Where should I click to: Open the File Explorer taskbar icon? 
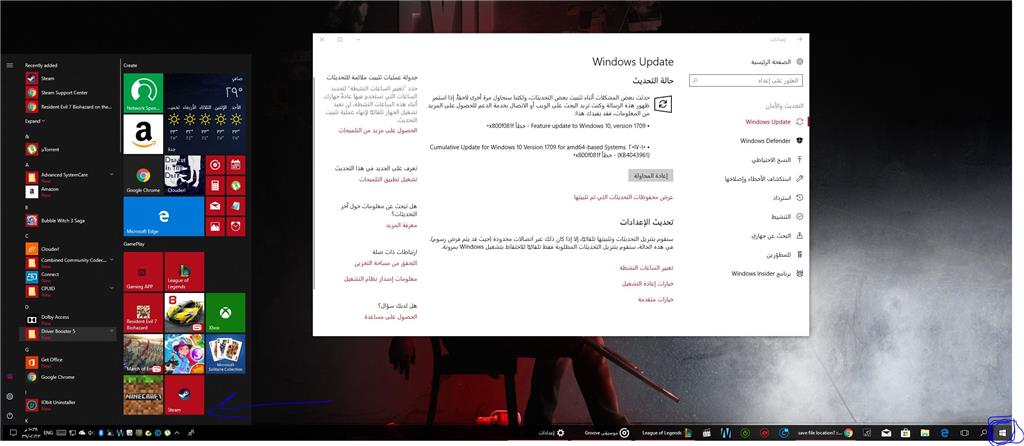[924, 432]
